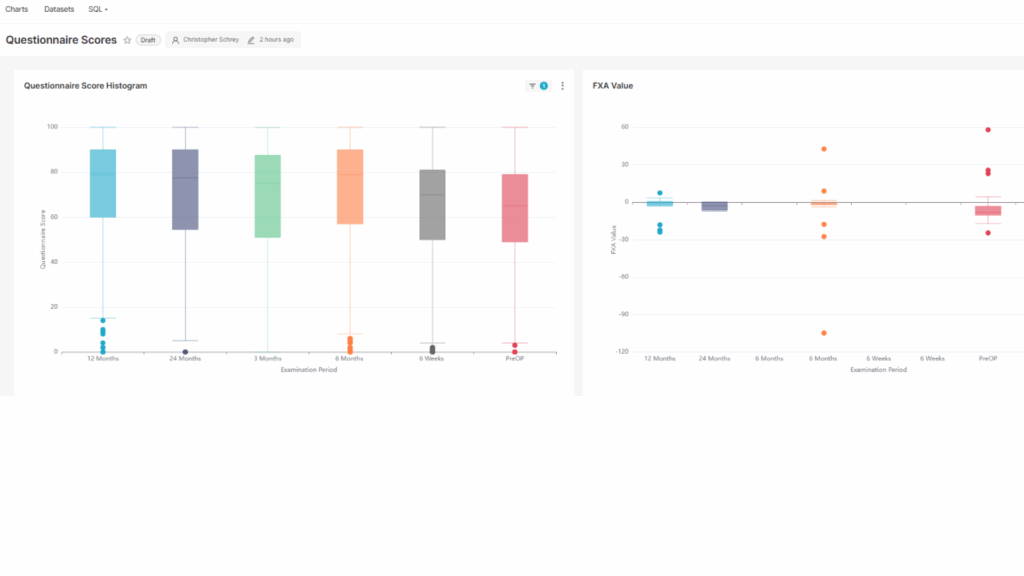
Task: Open the histogram chart three-dot menu
Action: [x=562, y=86]
